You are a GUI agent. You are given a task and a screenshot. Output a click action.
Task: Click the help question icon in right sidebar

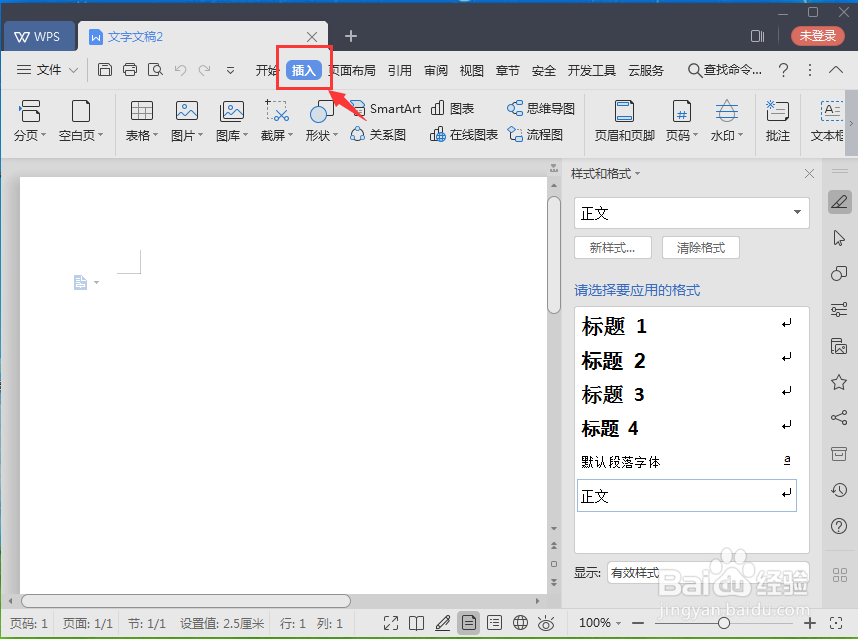click(839, 526)
